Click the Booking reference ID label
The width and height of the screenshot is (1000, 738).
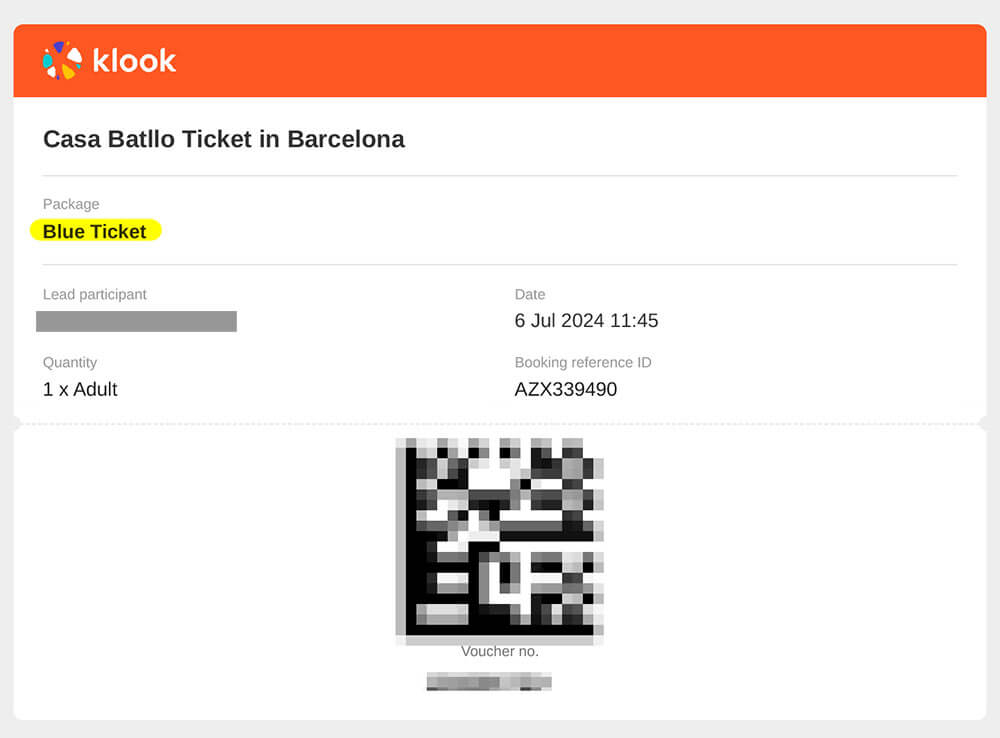tap(583, 362)
